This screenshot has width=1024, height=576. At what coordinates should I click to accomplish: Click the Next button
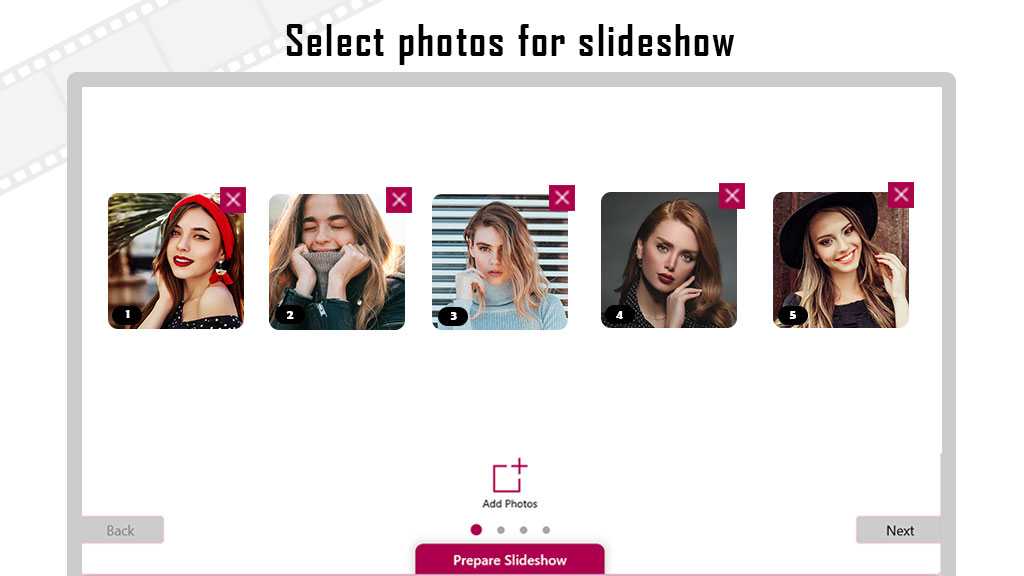click(899, 530)
